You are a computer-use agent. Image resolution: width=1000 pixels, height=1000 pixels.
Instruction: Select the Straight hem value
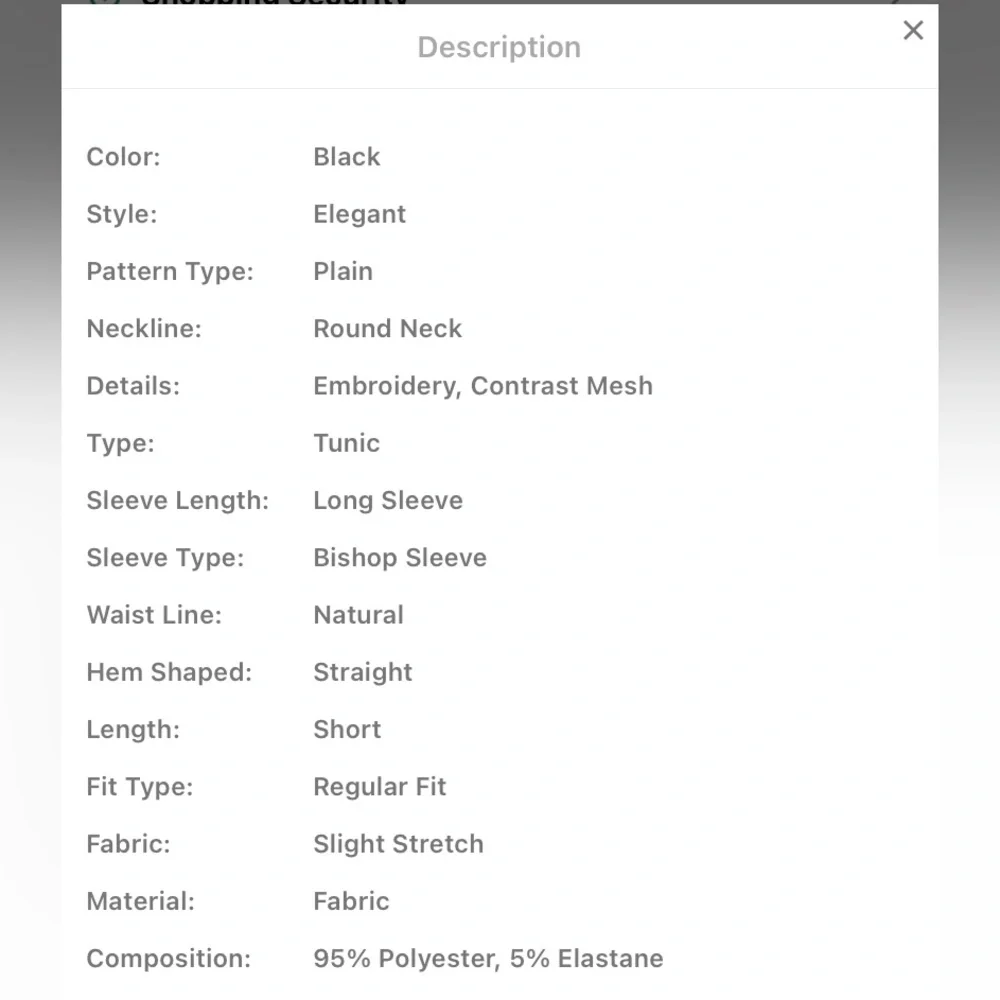point(363,672)
